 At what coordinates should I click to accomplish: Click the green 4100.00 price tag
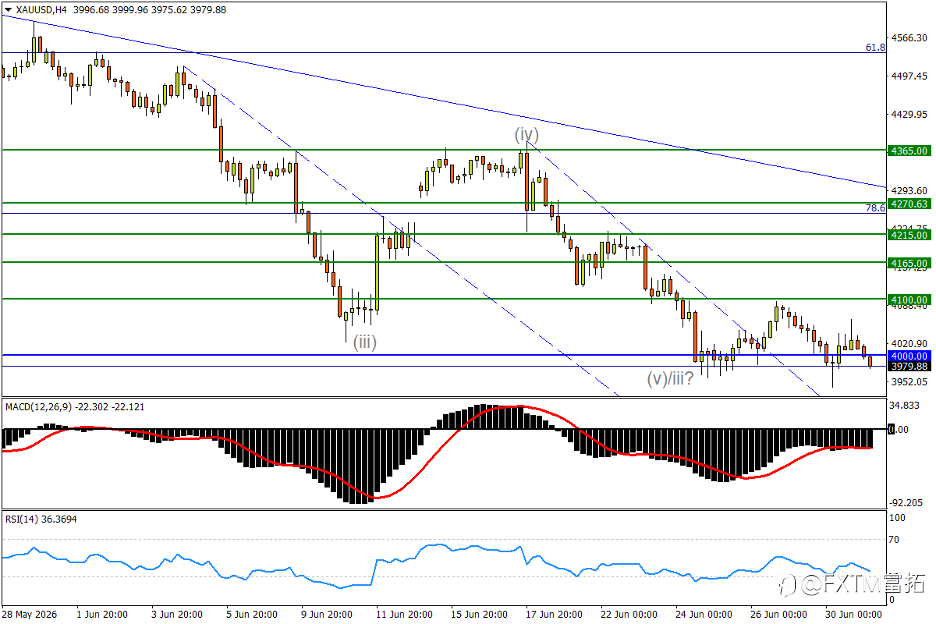(x=909, y=300)
